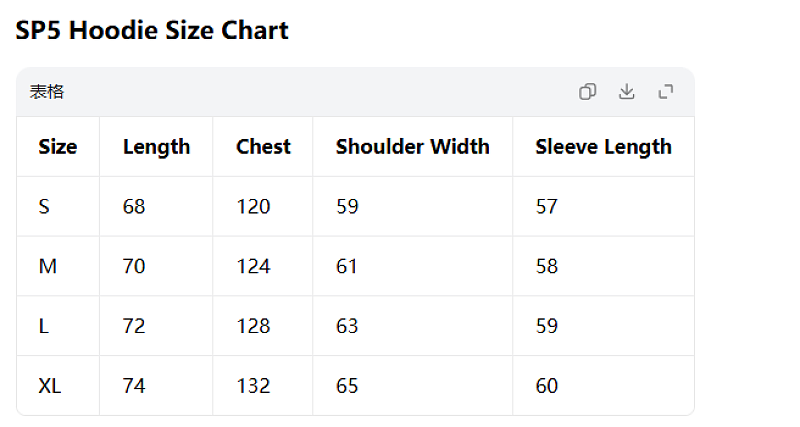Click the 表格 label in table header

tap(47, 92)
